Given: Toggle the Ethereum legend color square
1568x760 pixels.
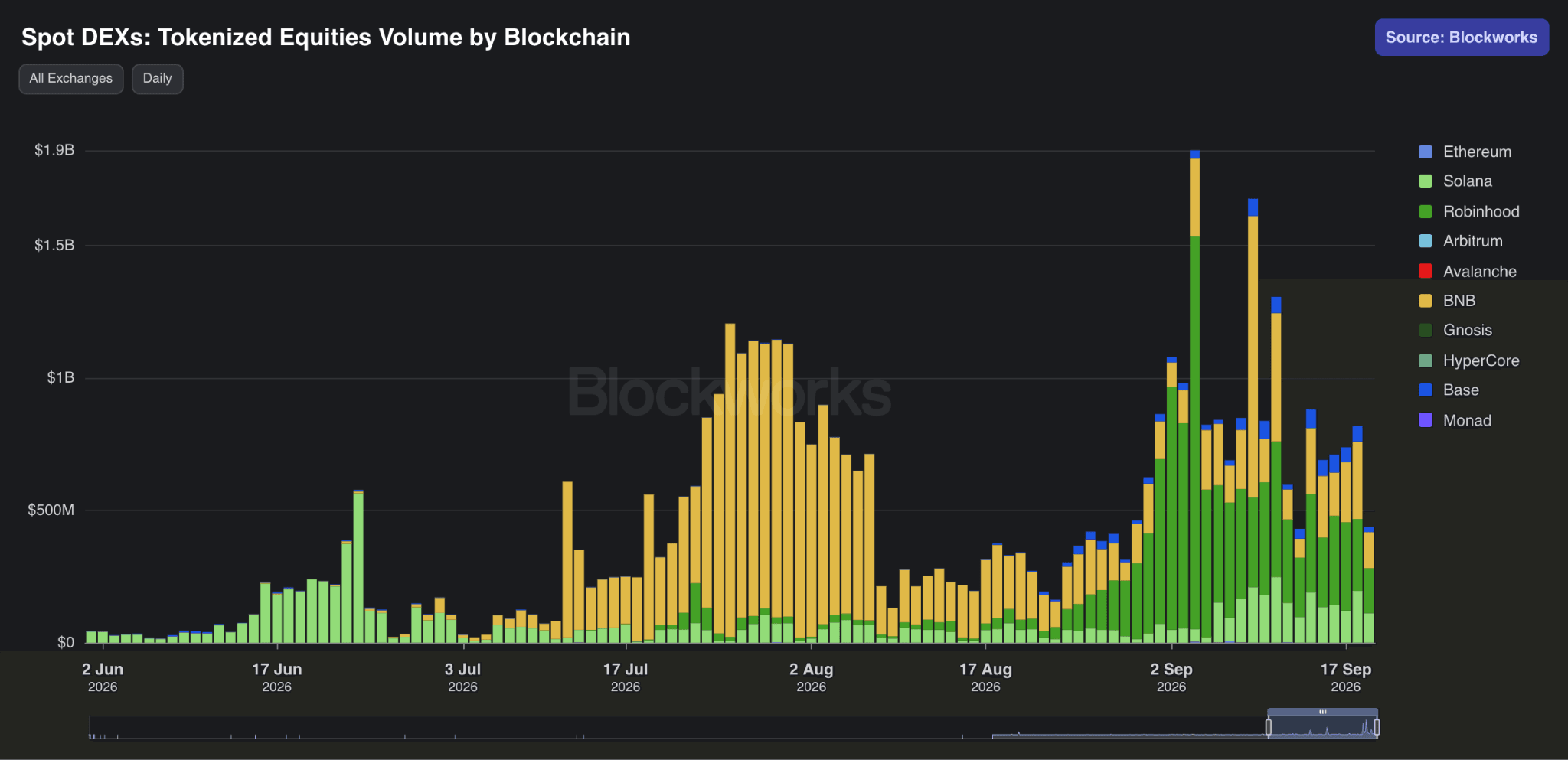Looking at the screenshot, I should pos(1426,152).
